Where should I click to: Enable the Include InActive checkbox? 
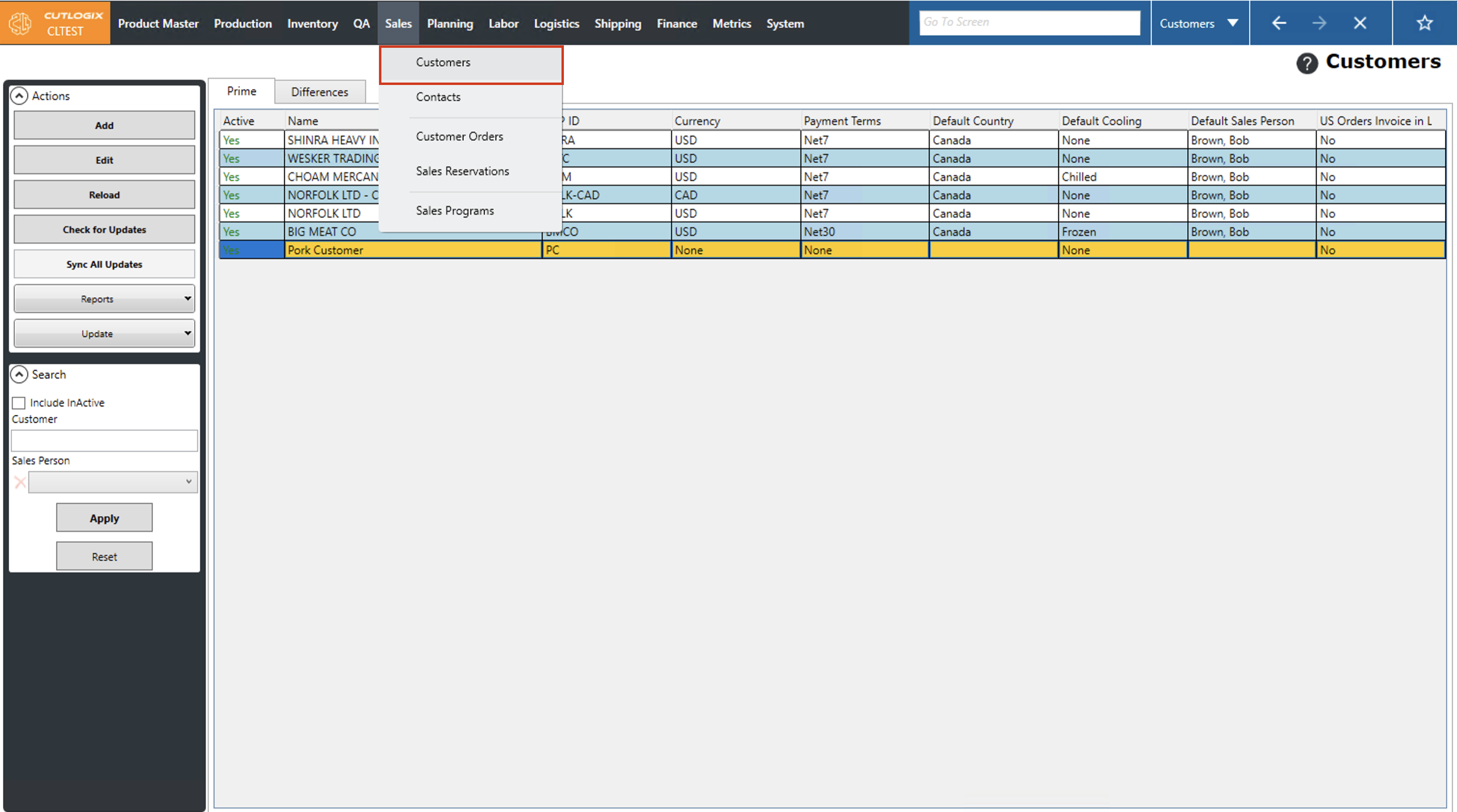(19, 403)
